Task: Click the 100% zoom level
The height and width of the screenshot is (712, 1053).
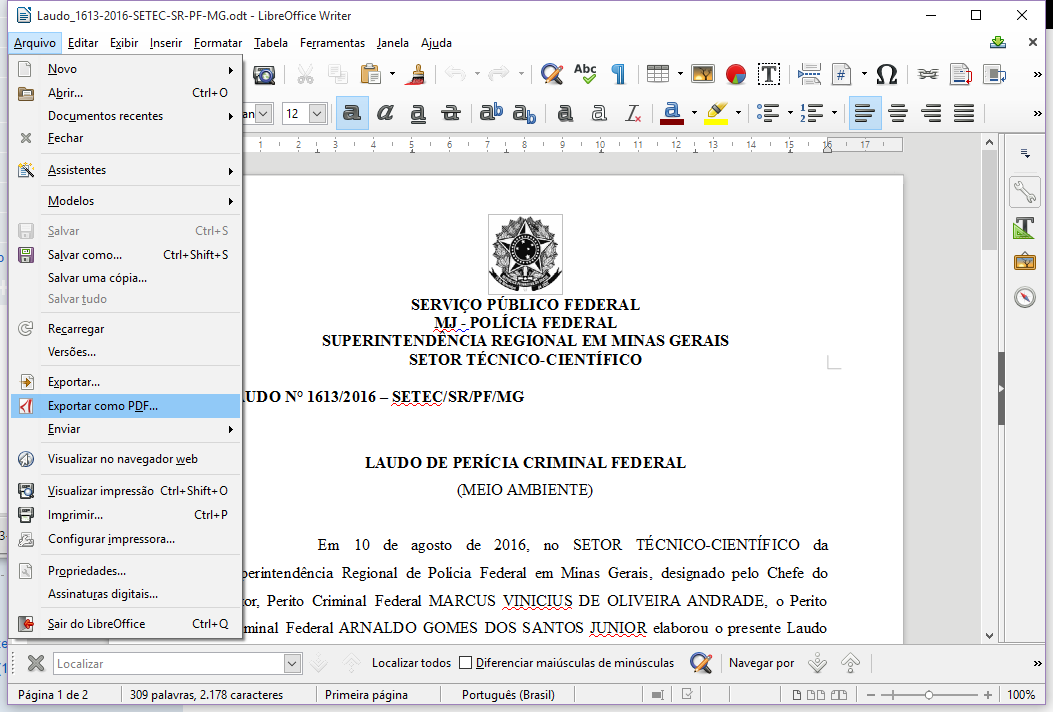Action: [x=1021, y=695]
